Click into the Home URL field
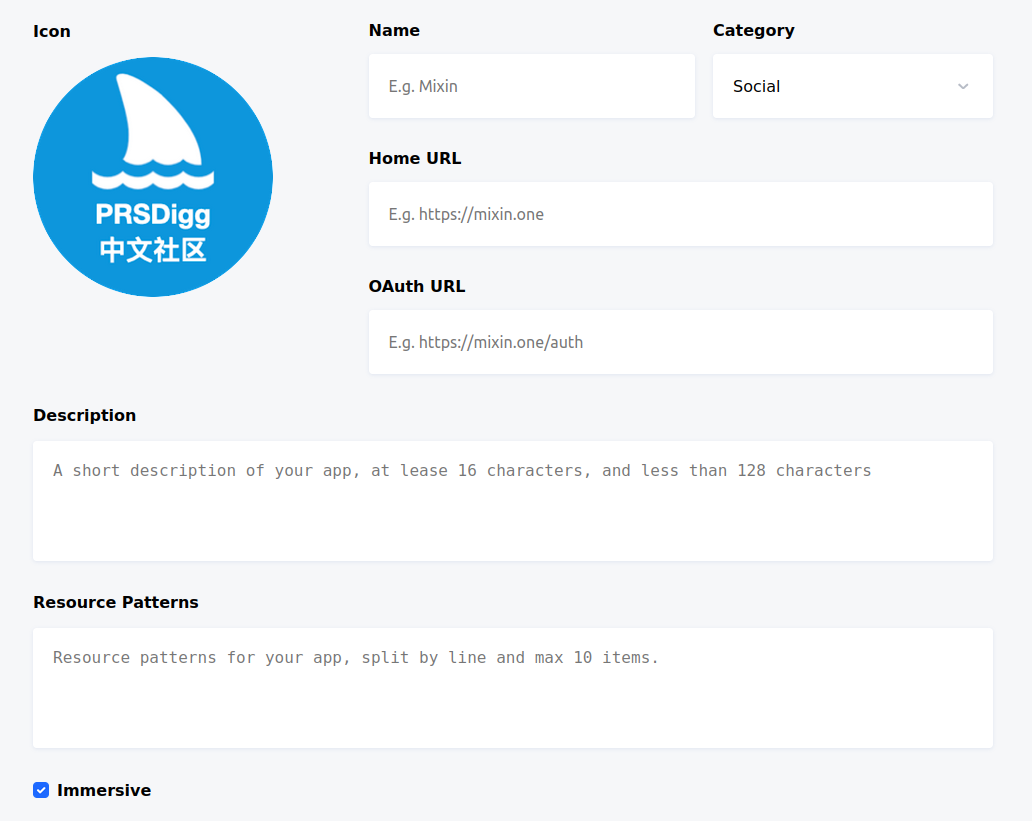Image resolution: width=1032 pixels, height=821 pixels. (680, 214)
